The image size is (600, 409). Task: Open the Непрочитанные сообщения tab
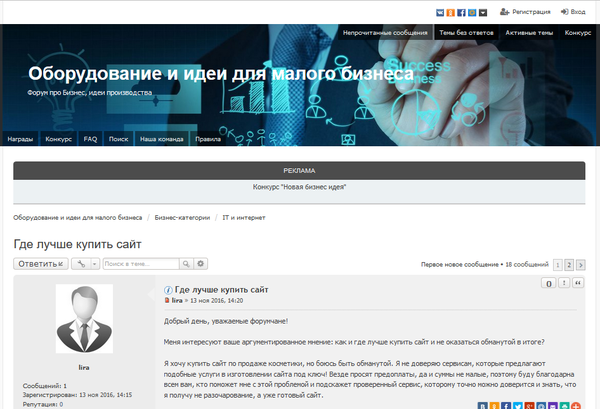[x=385, y=33]
